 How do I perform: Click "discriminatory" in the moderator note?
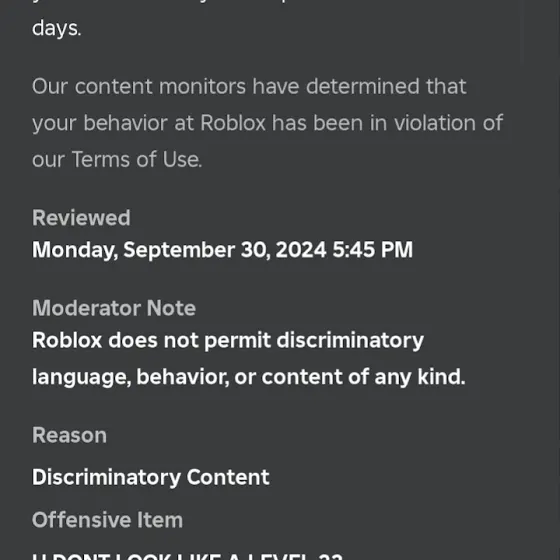[x=350, y=340]
